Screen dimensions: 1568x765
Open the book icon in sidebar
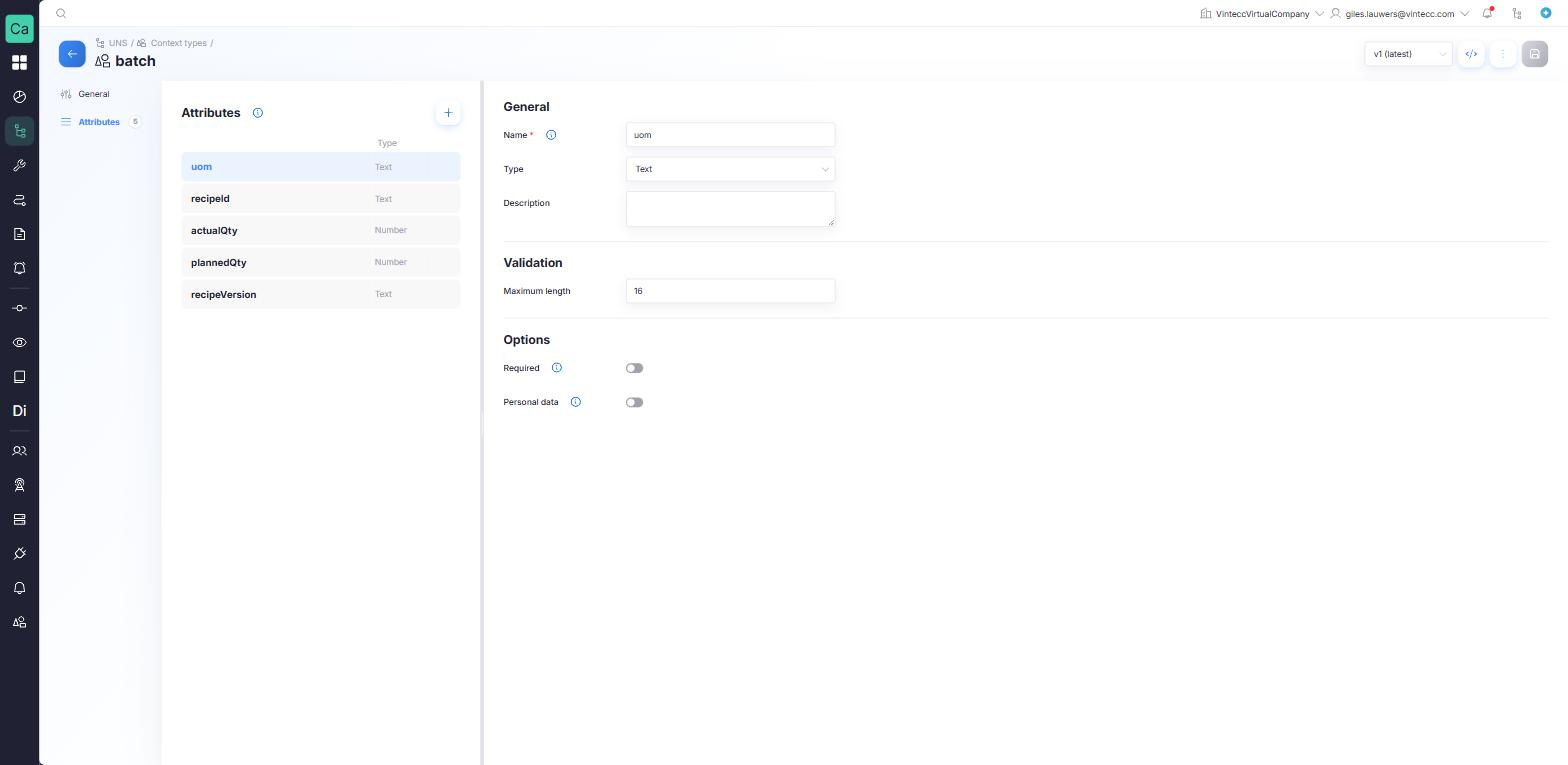[19, 377]
